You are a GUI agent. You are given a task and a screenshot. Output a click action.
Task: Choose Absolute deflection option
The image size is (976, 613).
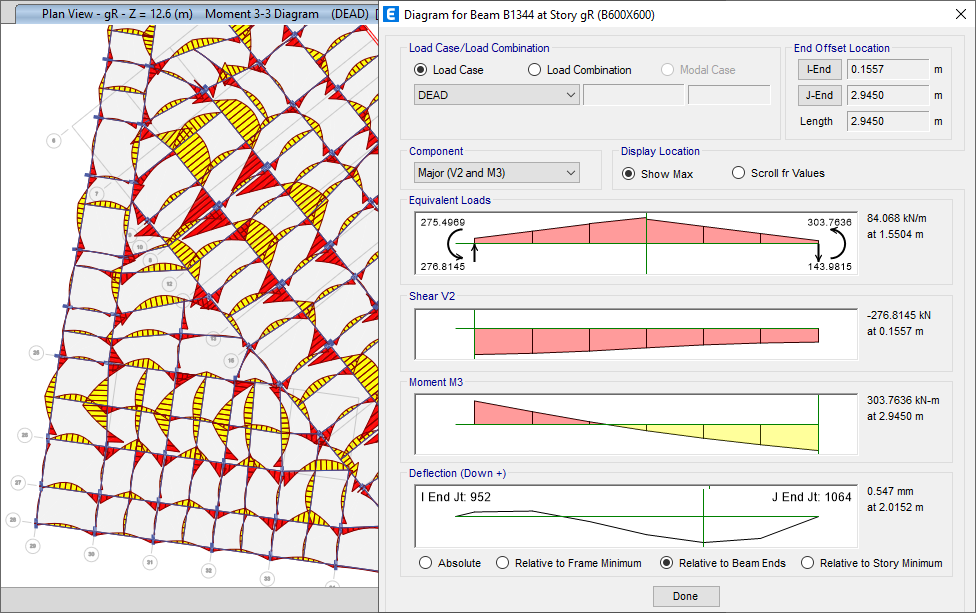click(x=426, y=563)
